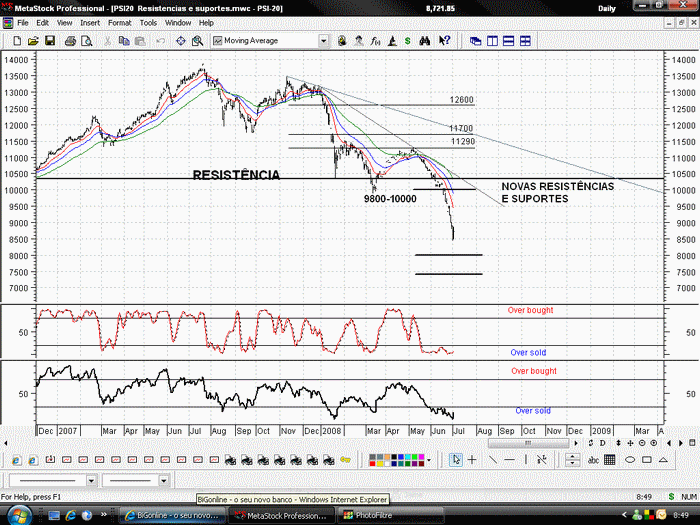Switch to BiGonline Internet Explorer taskbar button
This screenshot has height=525, width=700.
pyautogui.click(x=172, y=515)
